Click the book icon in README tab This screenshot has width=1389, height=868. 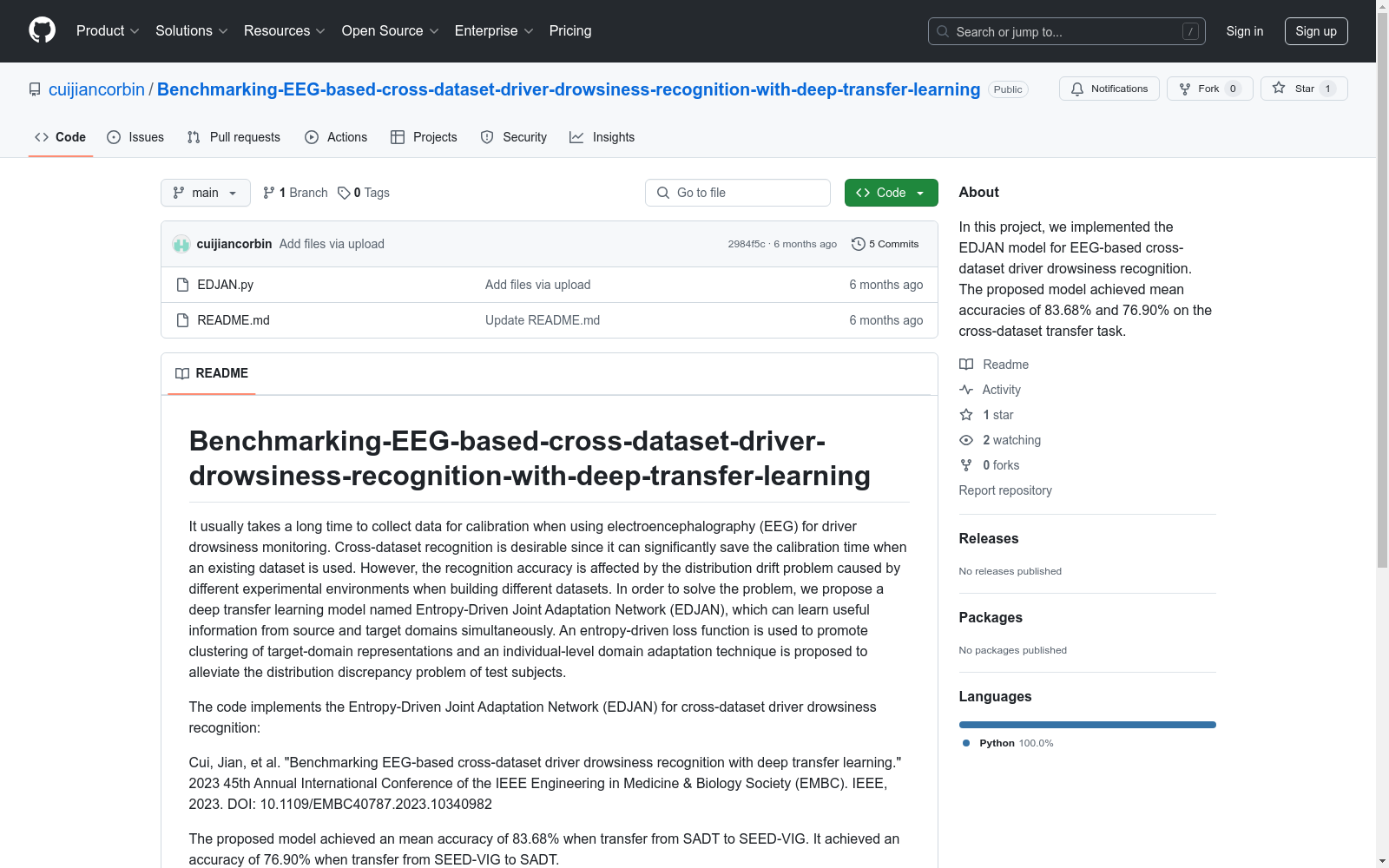click(182, 373)
